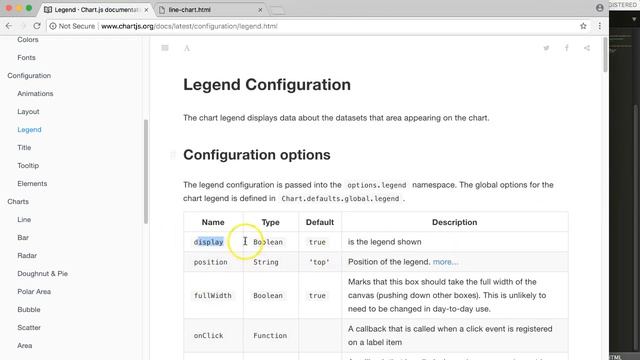Open the Tooltip configuration page
Screen dimensions: 640x360
click(x=28, y=165)
